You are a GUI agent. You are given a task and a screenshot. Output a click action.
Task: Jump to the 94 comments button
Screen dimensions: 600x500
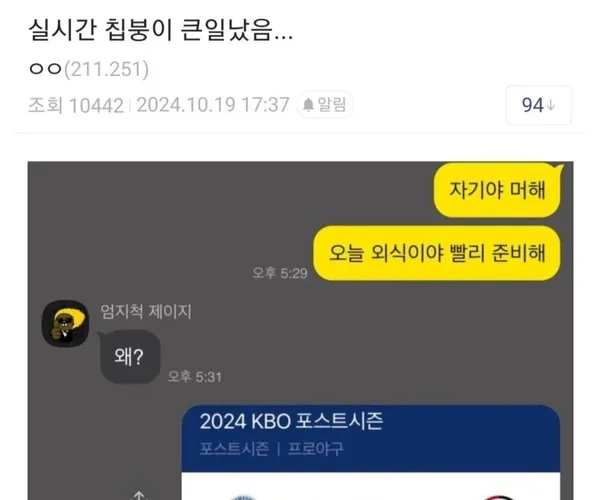539,105
